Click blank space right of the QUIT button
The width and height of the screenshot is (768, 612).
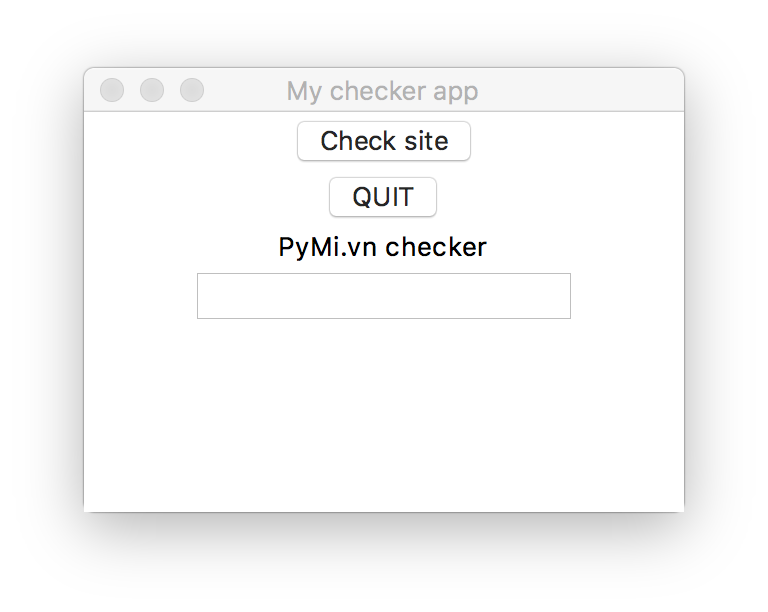pyautogui.click(x=560, y=197)
